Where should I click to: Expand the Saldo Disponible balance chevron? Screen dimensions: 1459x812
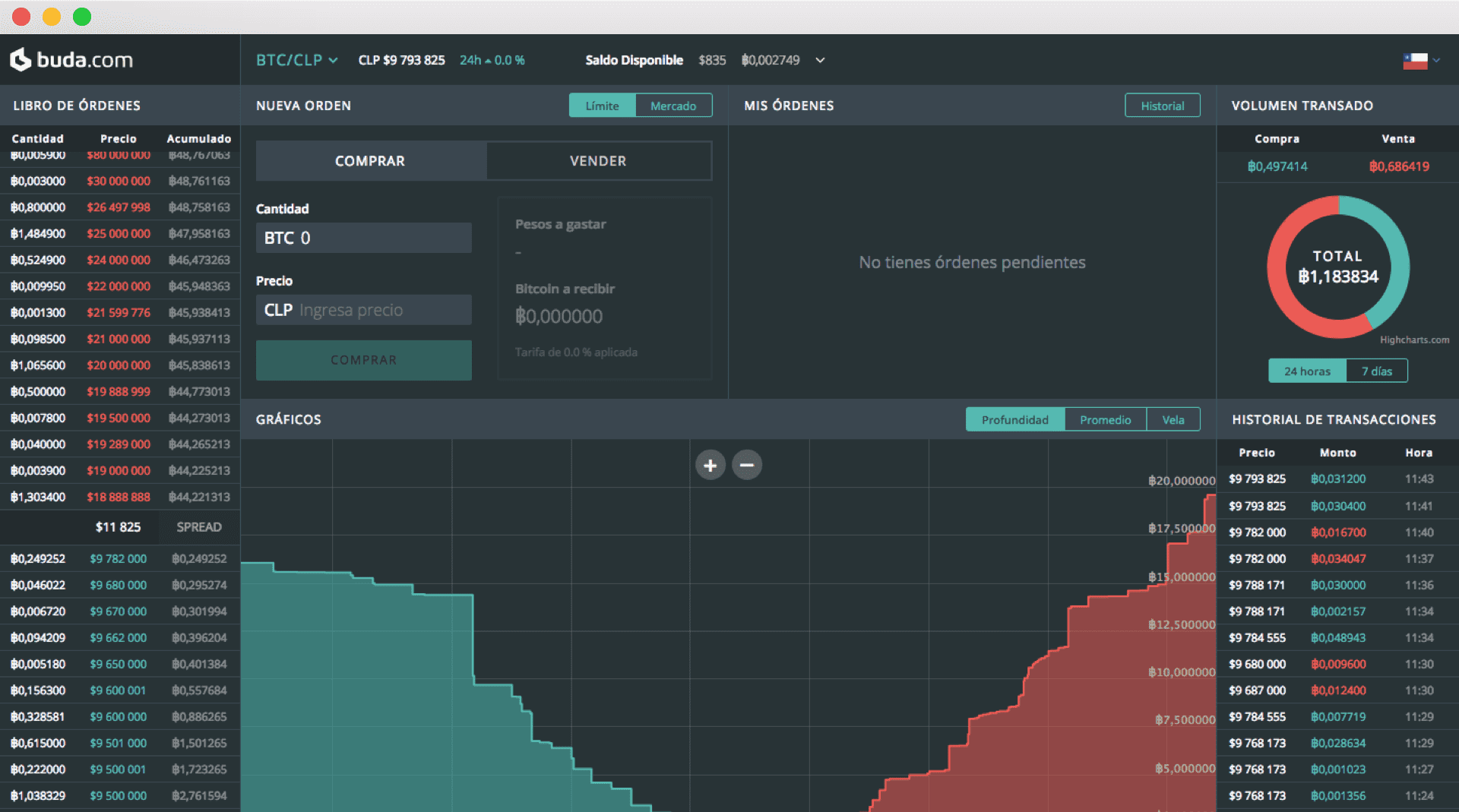(820, 60)
